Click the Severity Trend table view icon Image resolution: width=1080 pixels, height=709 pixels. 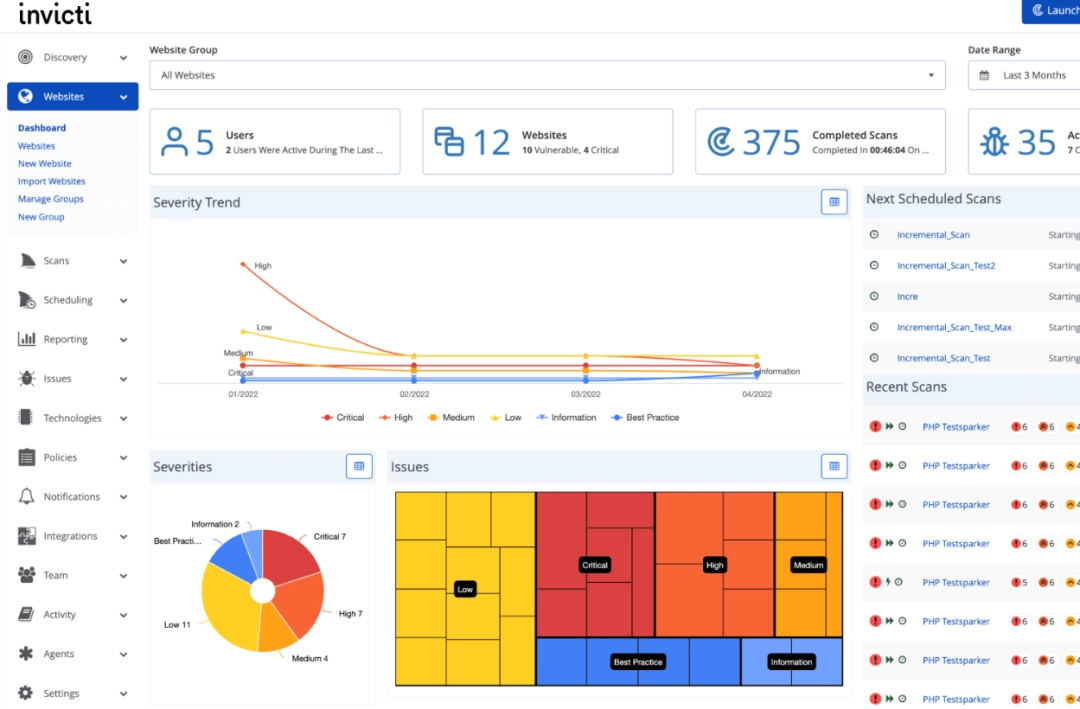point(834,202)
